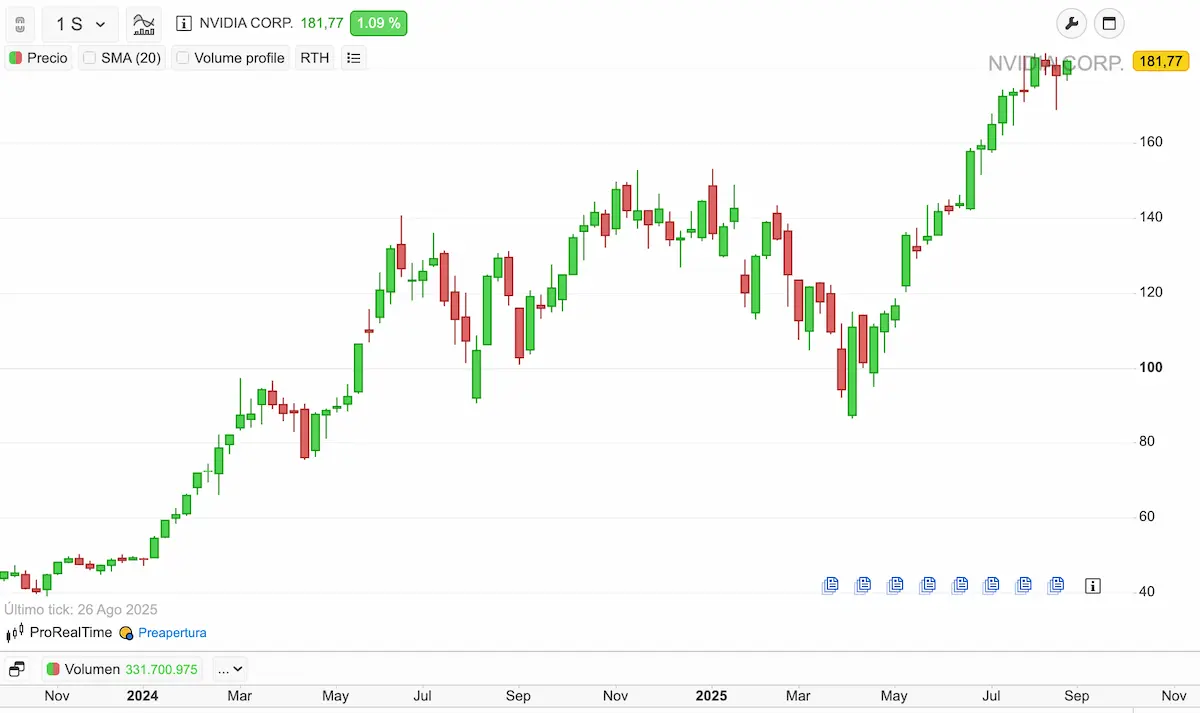Enable the SMA (20) checkbox

point(90,58)
